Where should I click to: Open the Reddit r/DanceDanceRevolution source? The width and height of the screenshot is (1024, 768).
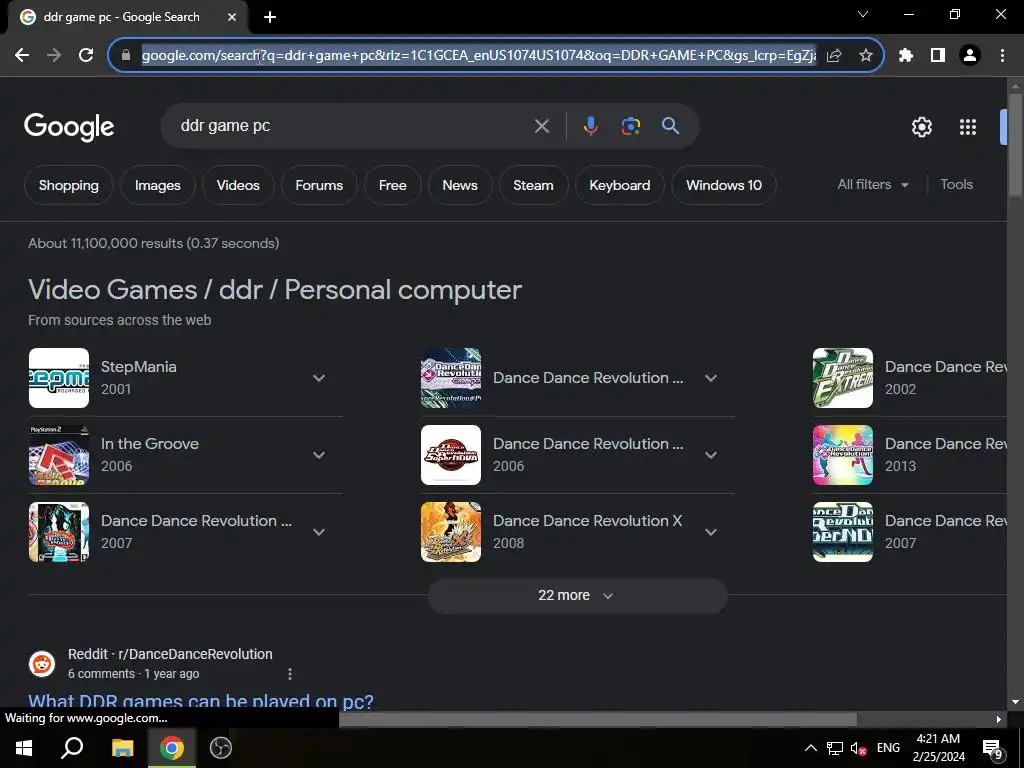coord(170,654)
